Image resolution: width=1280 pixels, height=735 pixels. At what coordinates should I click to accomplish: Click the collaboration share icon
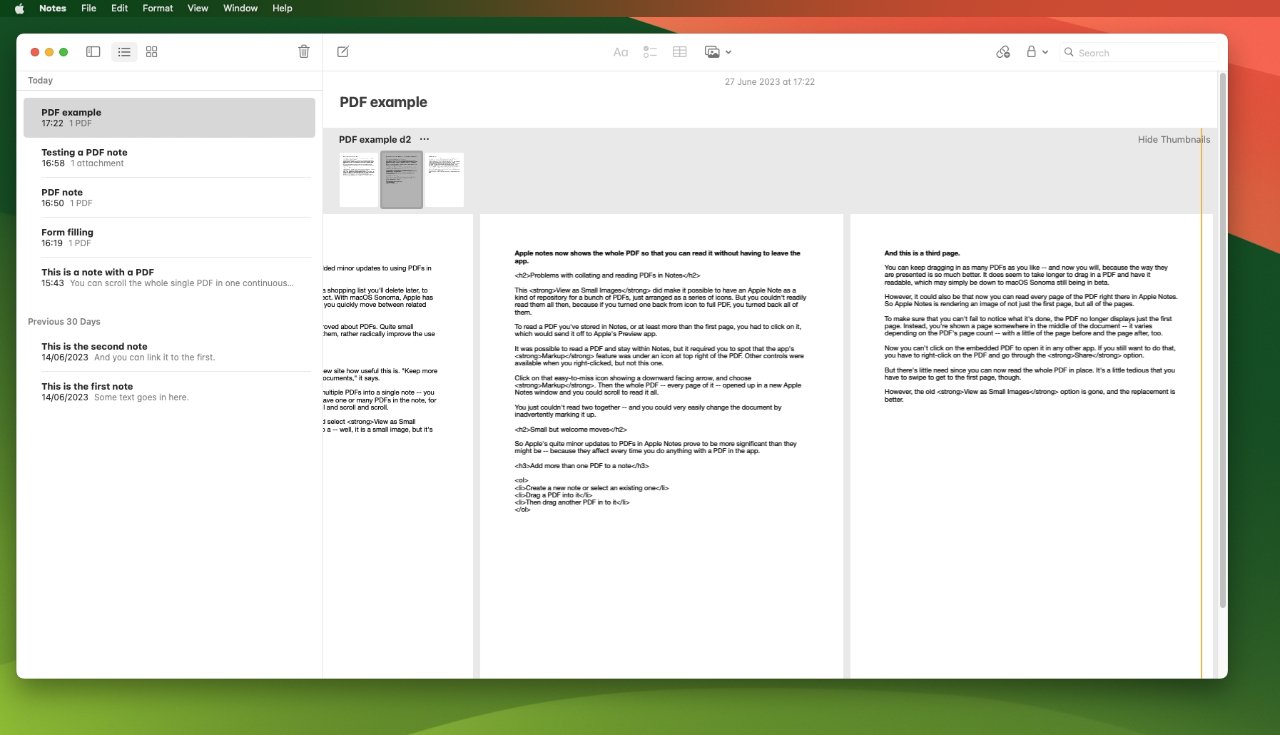click(1003, 51)
